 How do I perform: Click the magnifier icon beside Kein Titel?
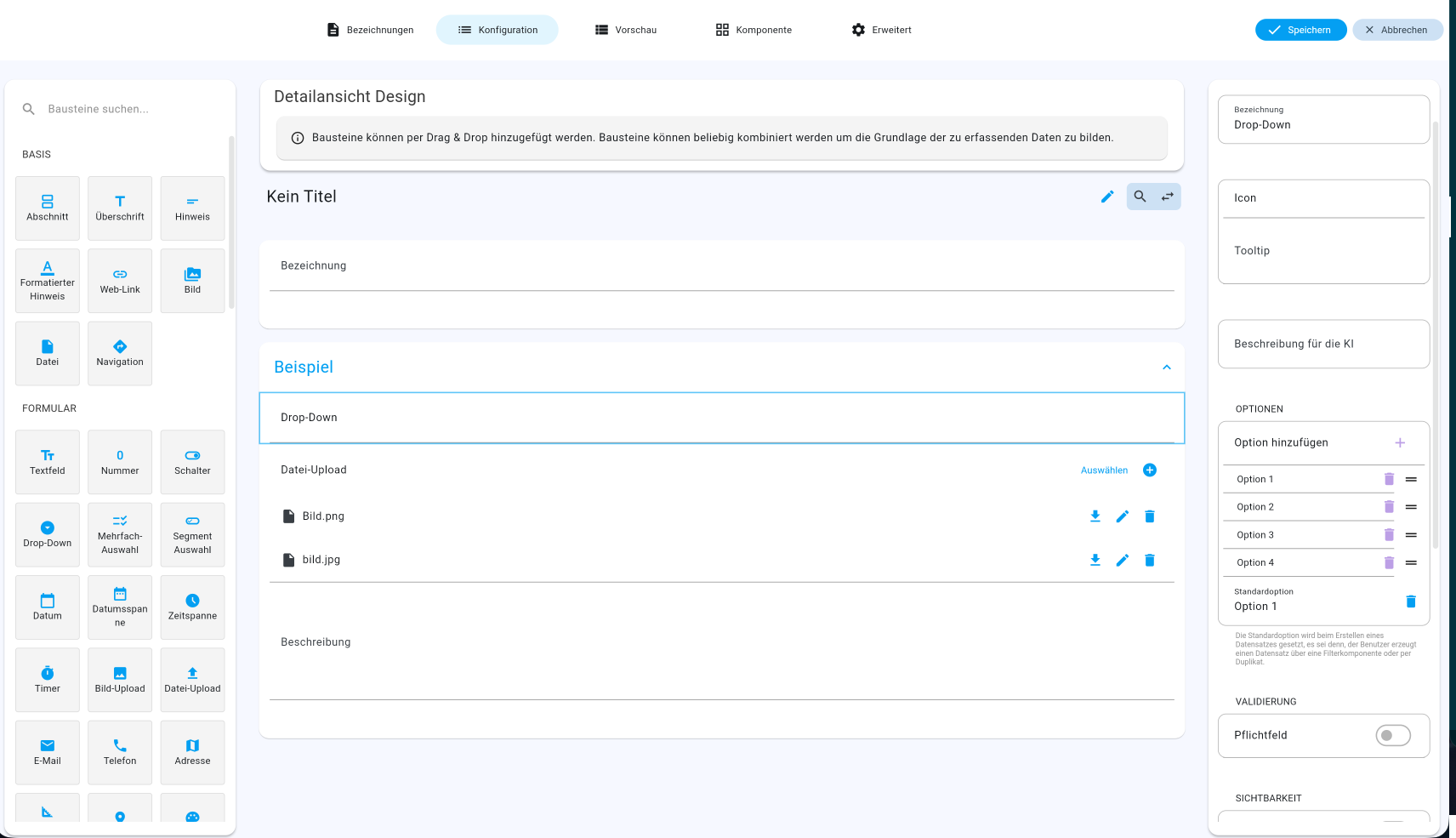pyautogui.click(x=1140, y=197)
